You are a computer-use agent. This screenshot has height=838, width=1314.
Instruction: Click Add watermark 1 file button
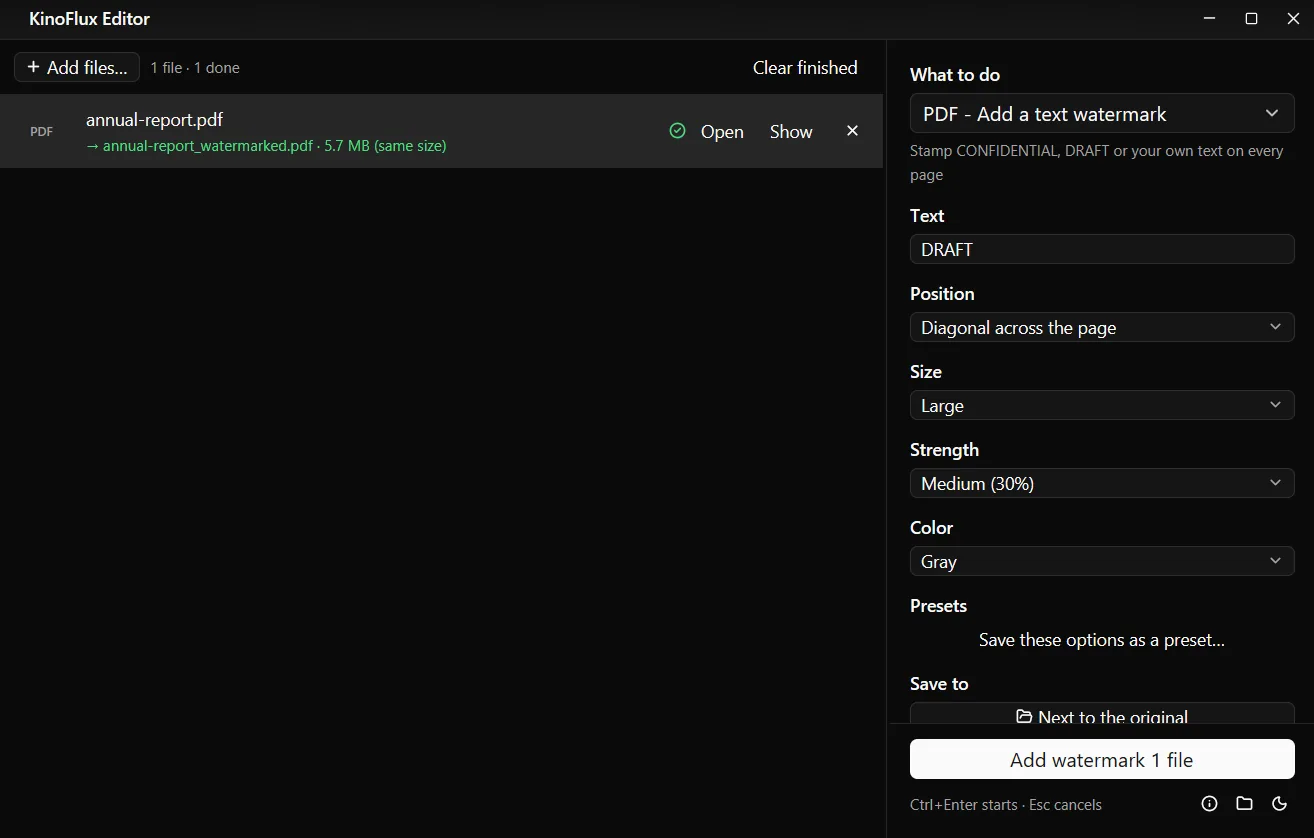click(1102, 759)
